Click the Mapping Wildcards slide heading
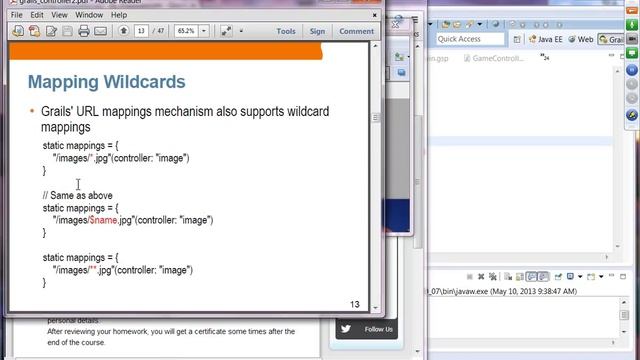This screenshot has height=360, width=640. pyautogui.click(x=107, y=82)
